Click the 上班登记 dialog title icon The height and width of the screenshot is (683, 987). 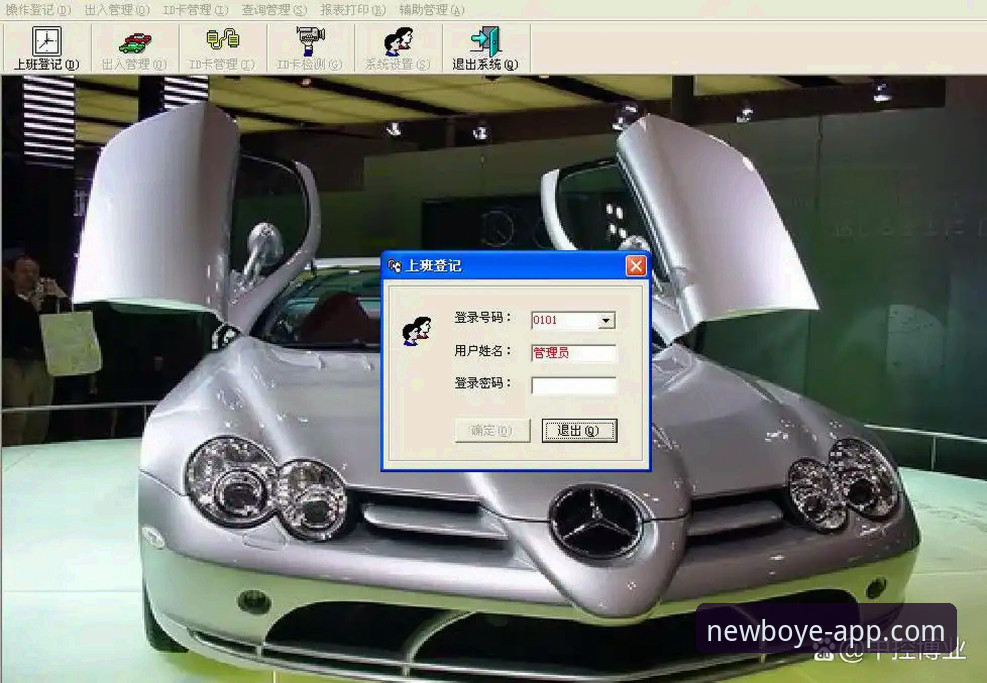[x=395, y=266]
